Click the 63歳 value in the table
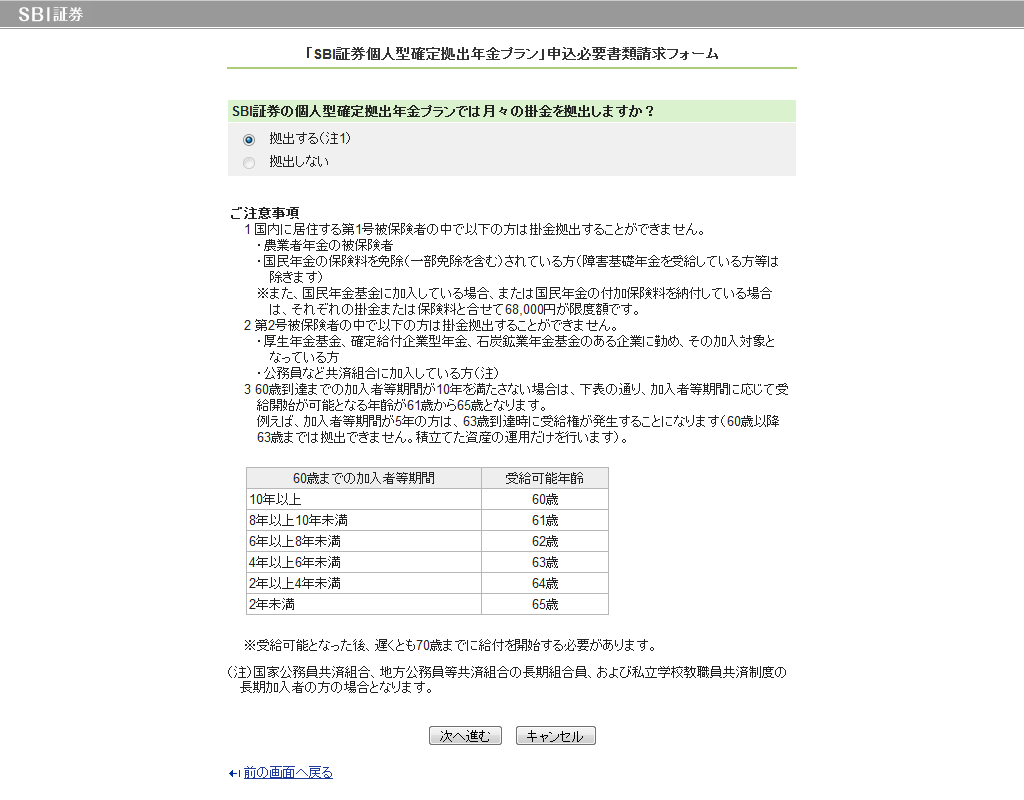The width and height of the screenshot is (1024, 800). pyautogui.click(x=545, y=562)
